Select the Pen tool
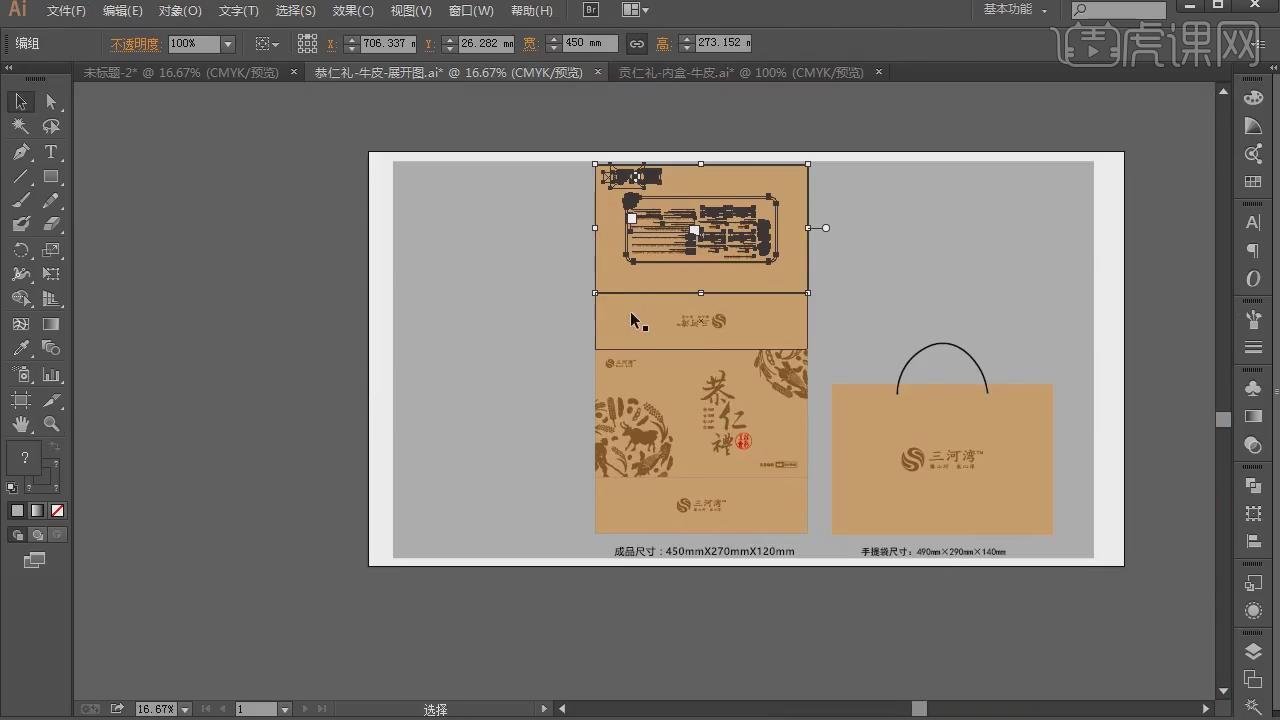Screen dimensions: 1280x720 click(20, 152)
